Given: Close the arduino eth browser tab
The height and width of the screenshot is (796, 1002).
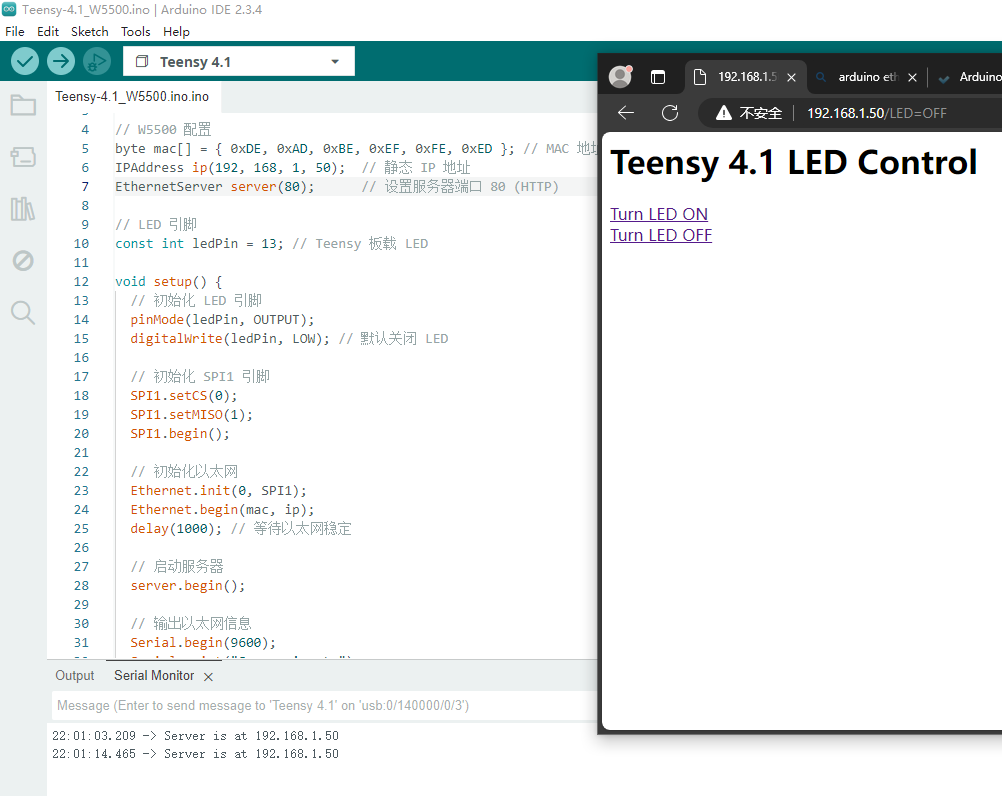Looking at the screenshot, I should 913,77.
